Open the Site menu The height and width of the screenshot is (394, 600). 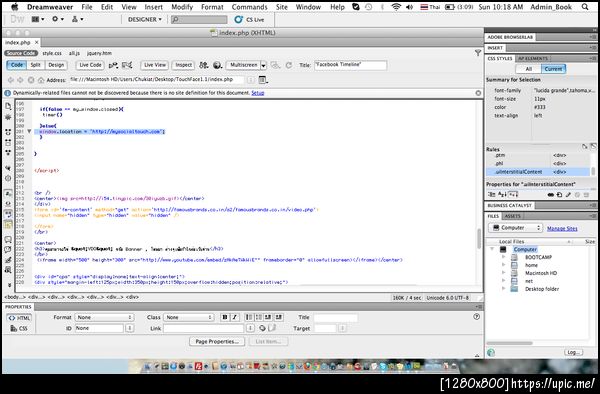[x=282, y=7]
